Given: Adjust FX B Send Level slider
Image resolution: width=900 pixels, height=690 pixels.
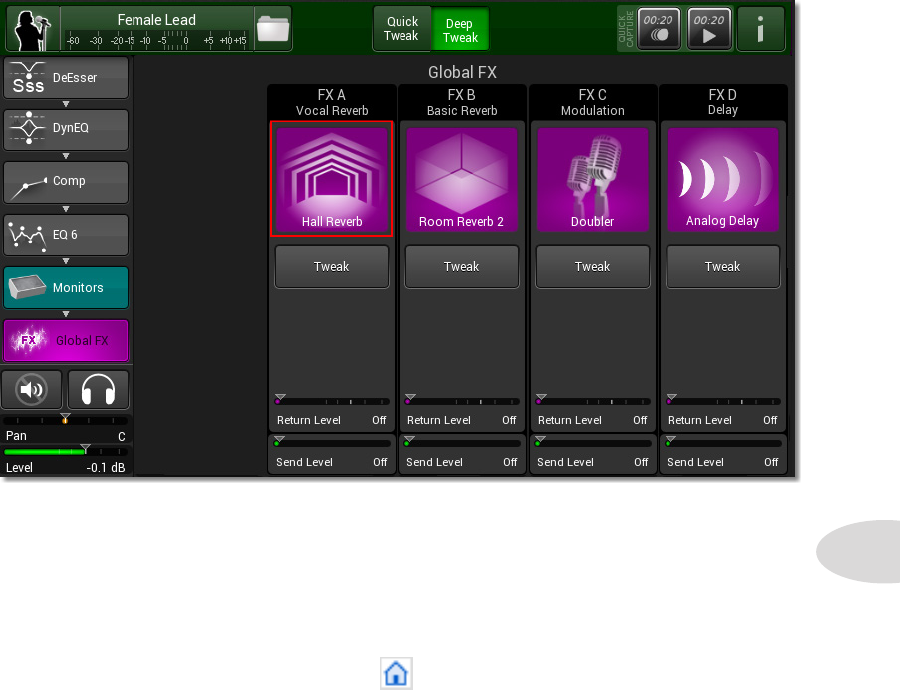Looking at the screenshot, I should tap(462, 443).
